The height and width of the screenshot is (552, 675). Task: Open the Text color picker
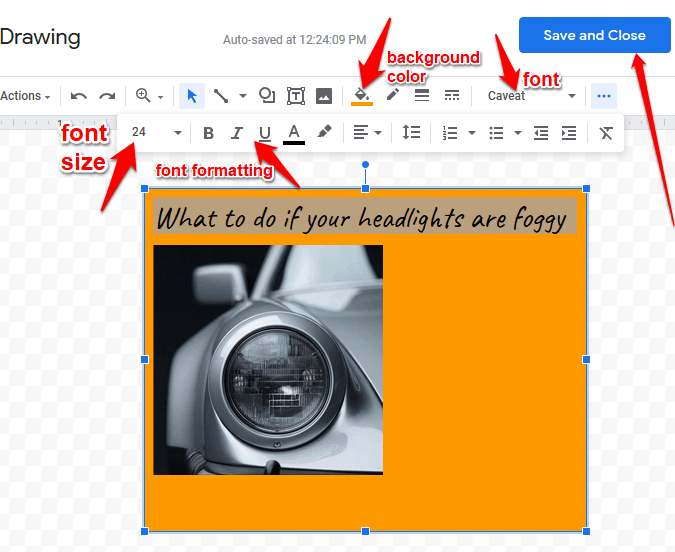point(294,134)
